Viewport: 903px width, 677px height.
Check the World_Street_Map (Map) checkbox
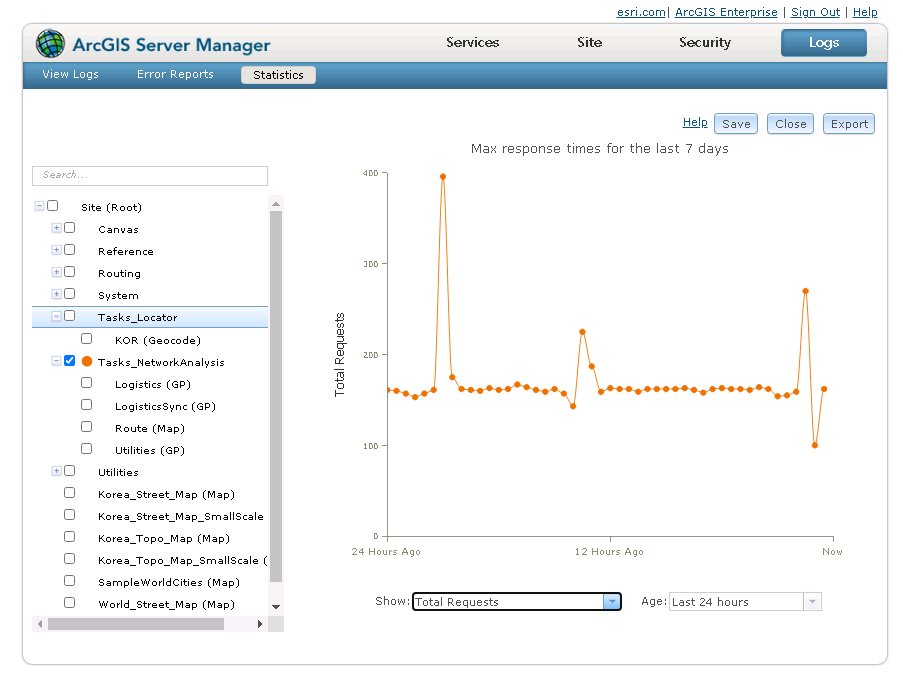[70, 603]
